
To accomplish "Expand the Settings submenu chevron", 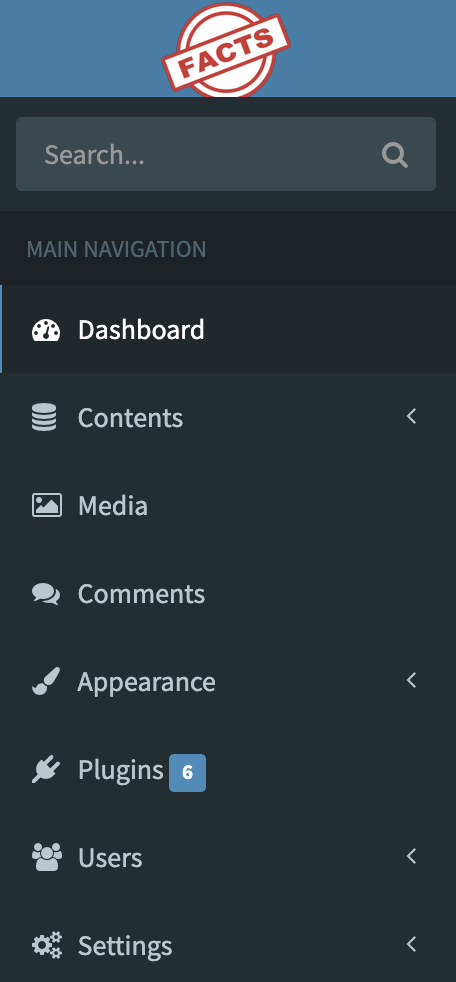I will pyautogui.click(x=412, y=944).
